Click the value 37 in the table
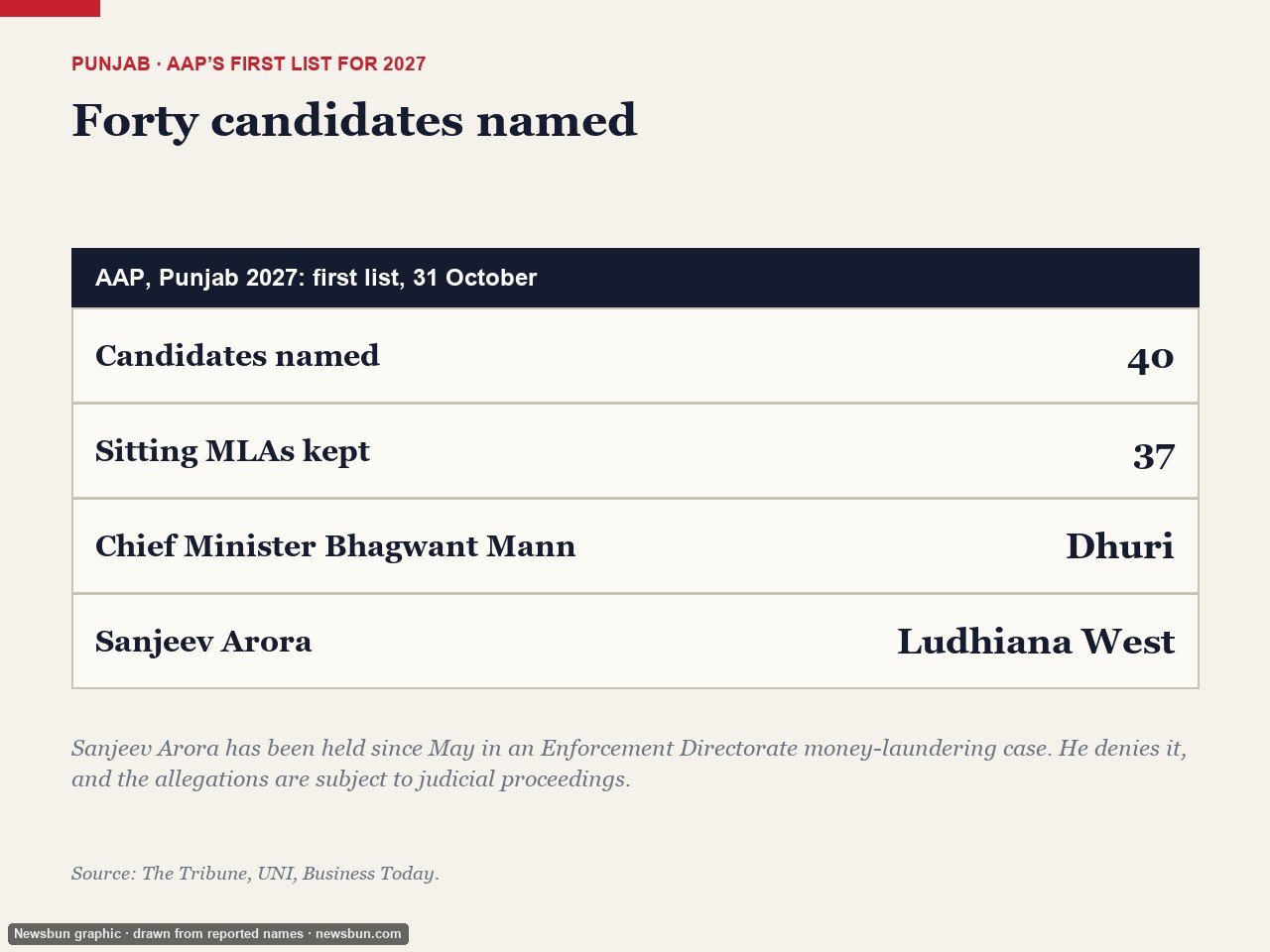Viewport: 1270px width, 952px height. (x=1154, y=455)
